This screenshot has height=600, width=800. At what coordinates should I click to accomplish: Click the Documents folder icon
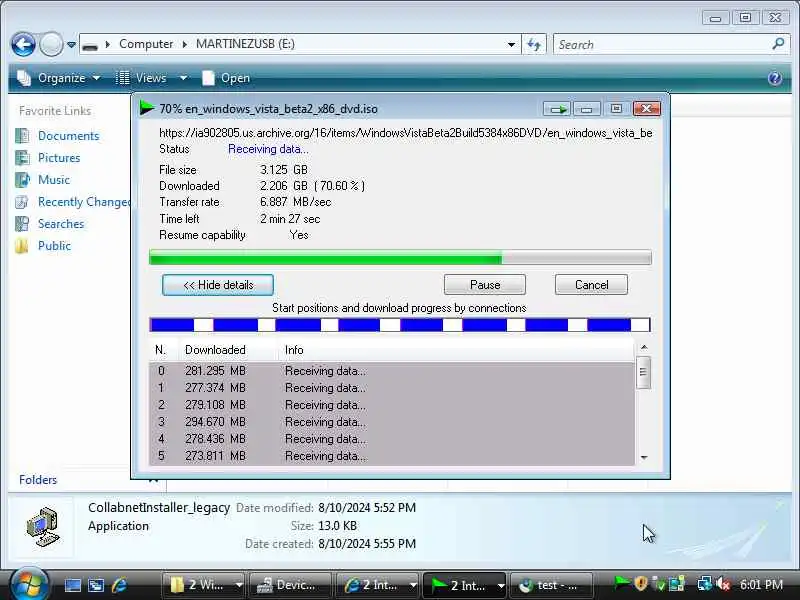pos(22,136)
